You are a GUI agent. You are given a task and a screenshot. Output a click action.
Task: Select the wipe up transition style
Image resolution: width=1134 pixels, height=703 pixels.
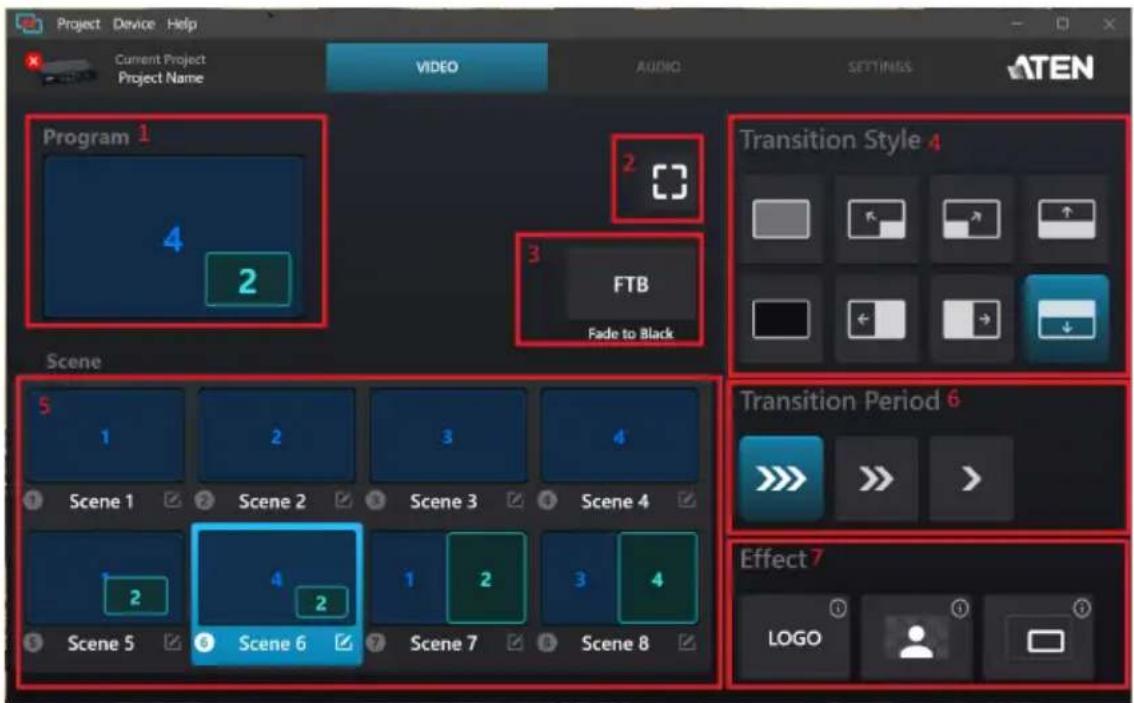pos(1067,219)
